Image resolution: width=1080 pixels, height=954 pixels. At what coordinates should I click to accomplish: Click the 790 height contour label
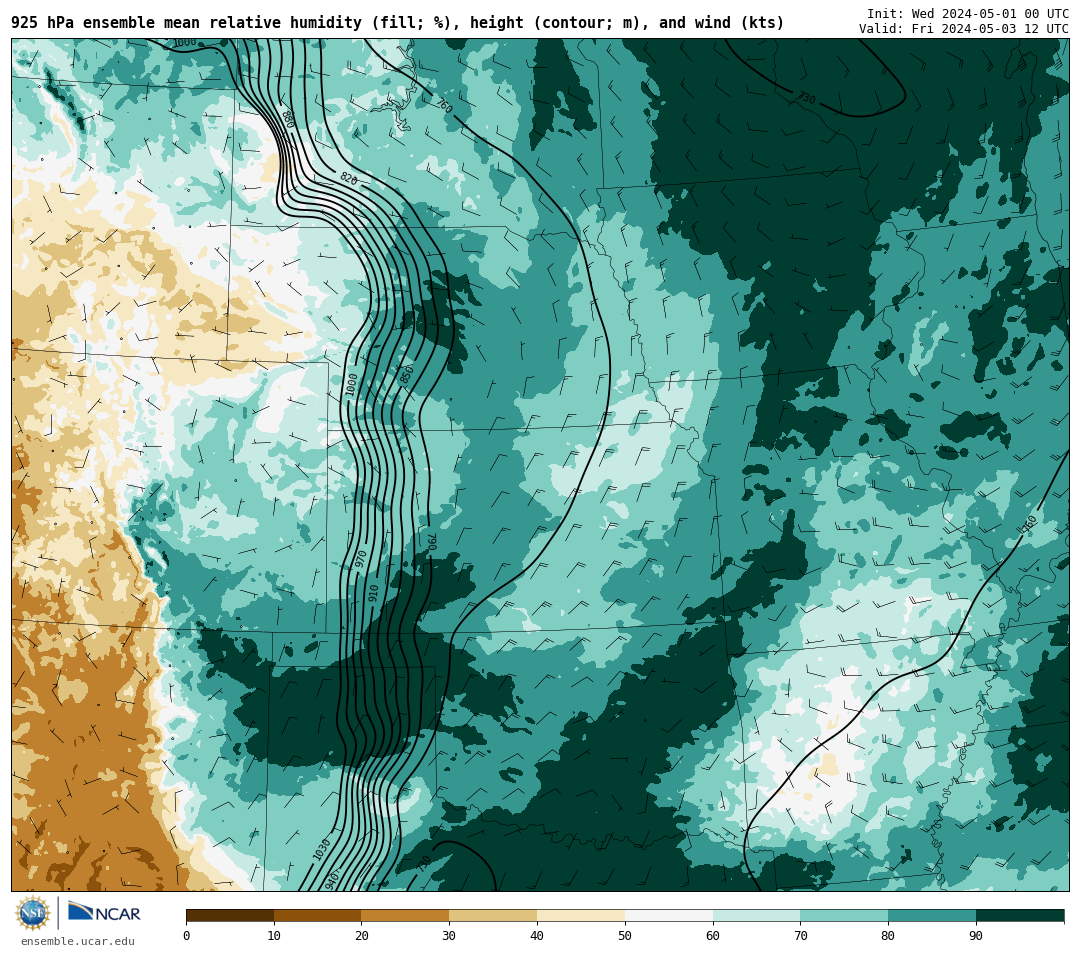[x=432, y=541]
